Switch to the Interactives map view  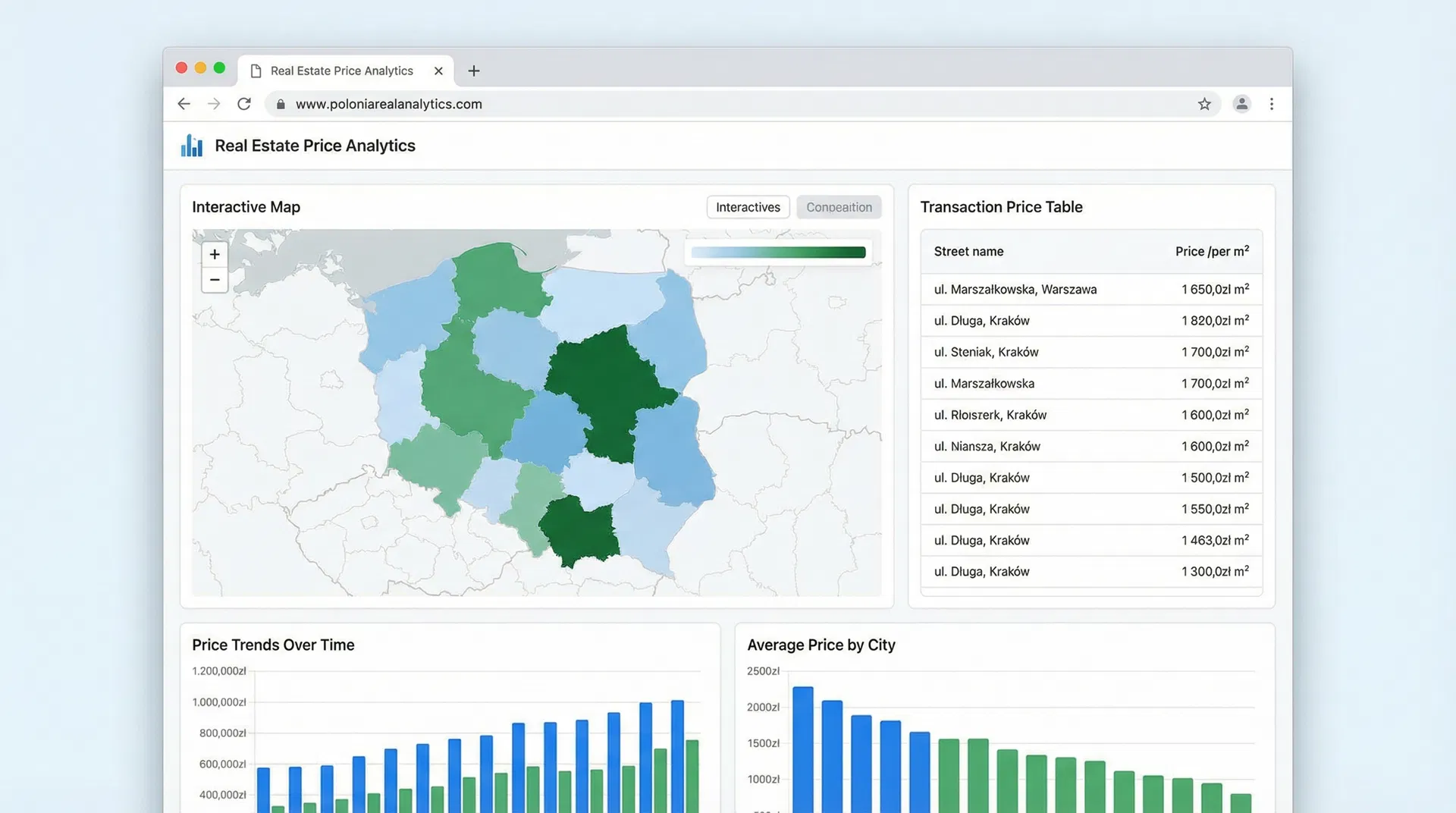click(748, 207)
